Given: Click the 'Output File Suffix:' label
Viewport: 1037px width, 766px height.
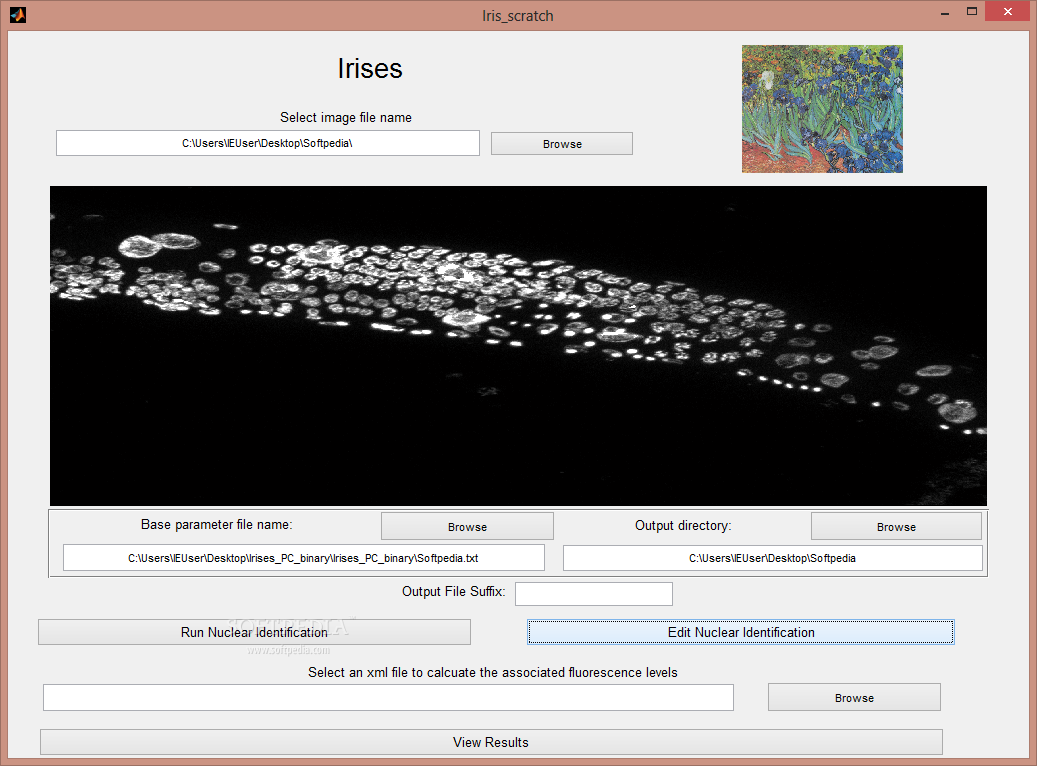Looking at the screenshot, I should (x=454, y=591).
